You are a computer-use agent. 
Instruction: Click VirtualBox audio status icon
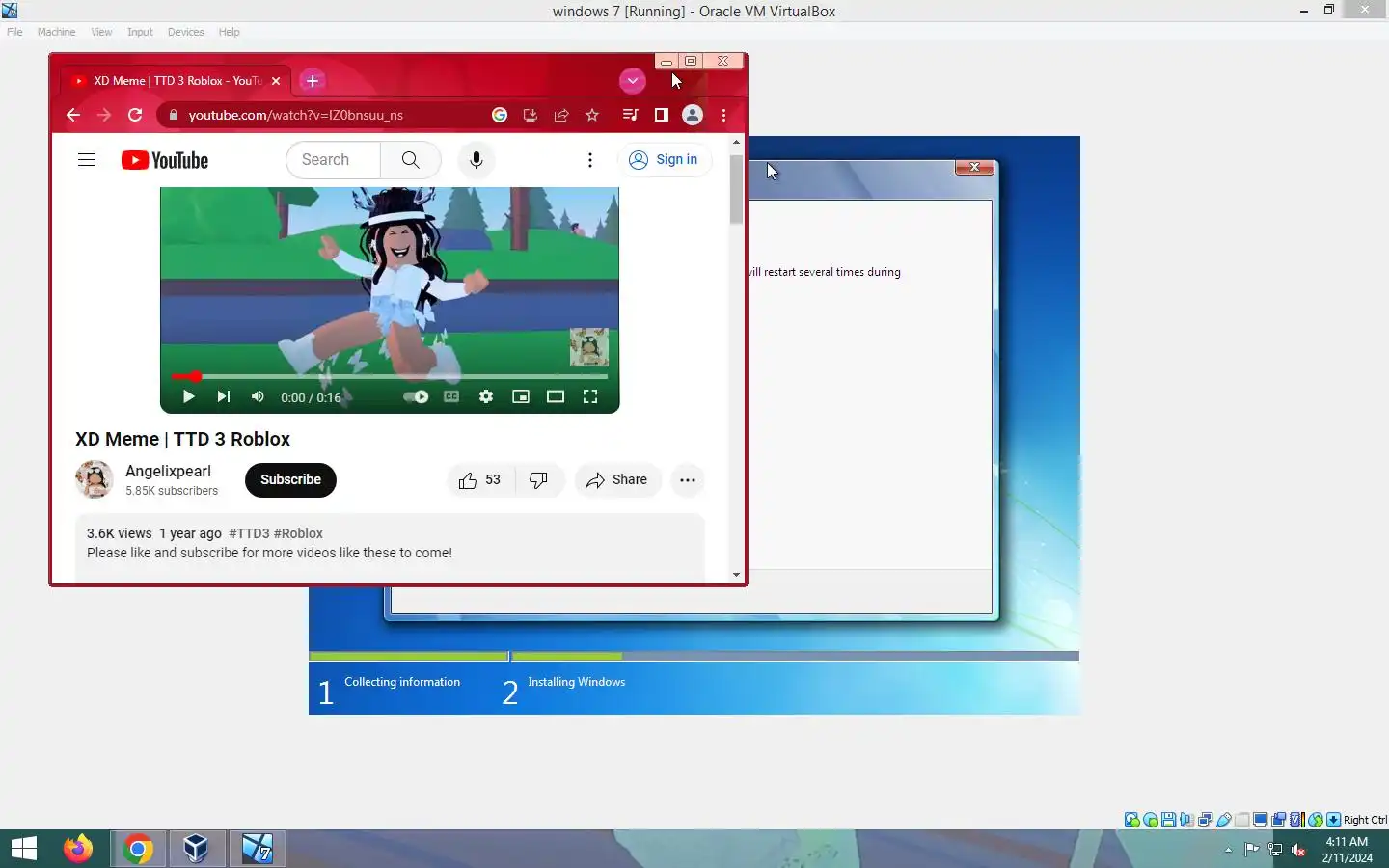pos(1186,820)
